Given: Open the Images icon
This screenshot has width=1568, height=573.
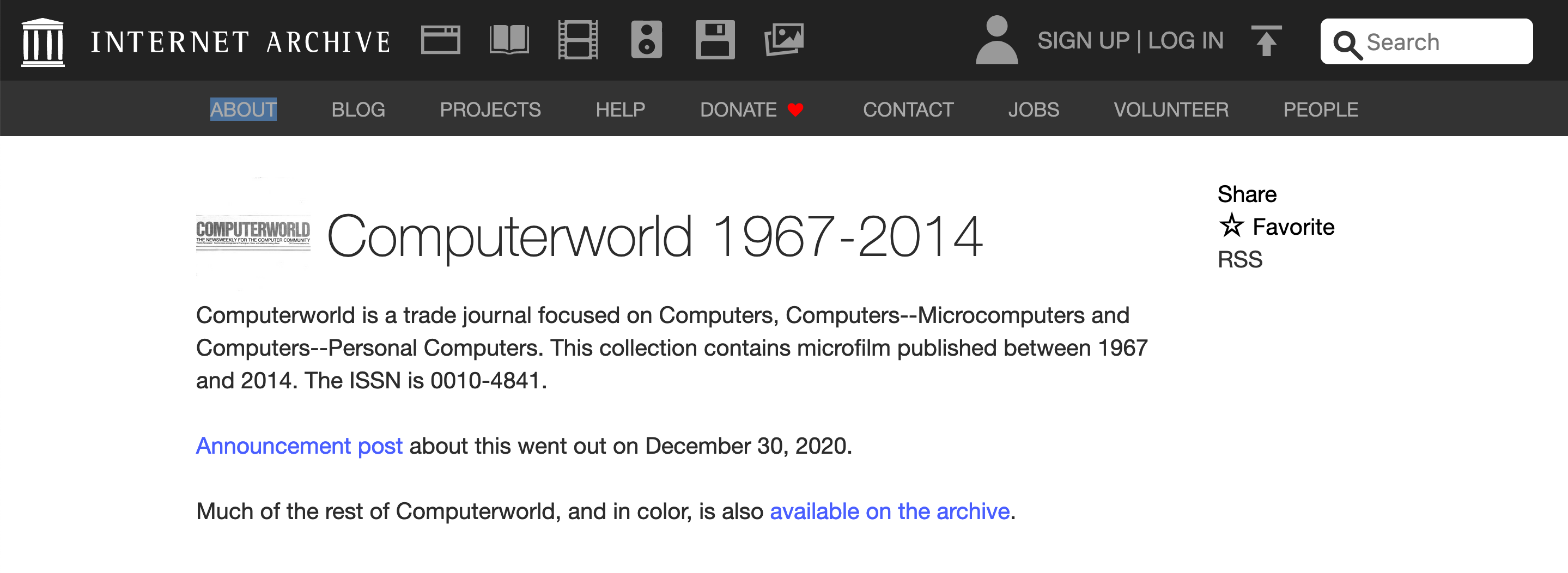Looking at the screenshot, I should [x=783, y=40].
